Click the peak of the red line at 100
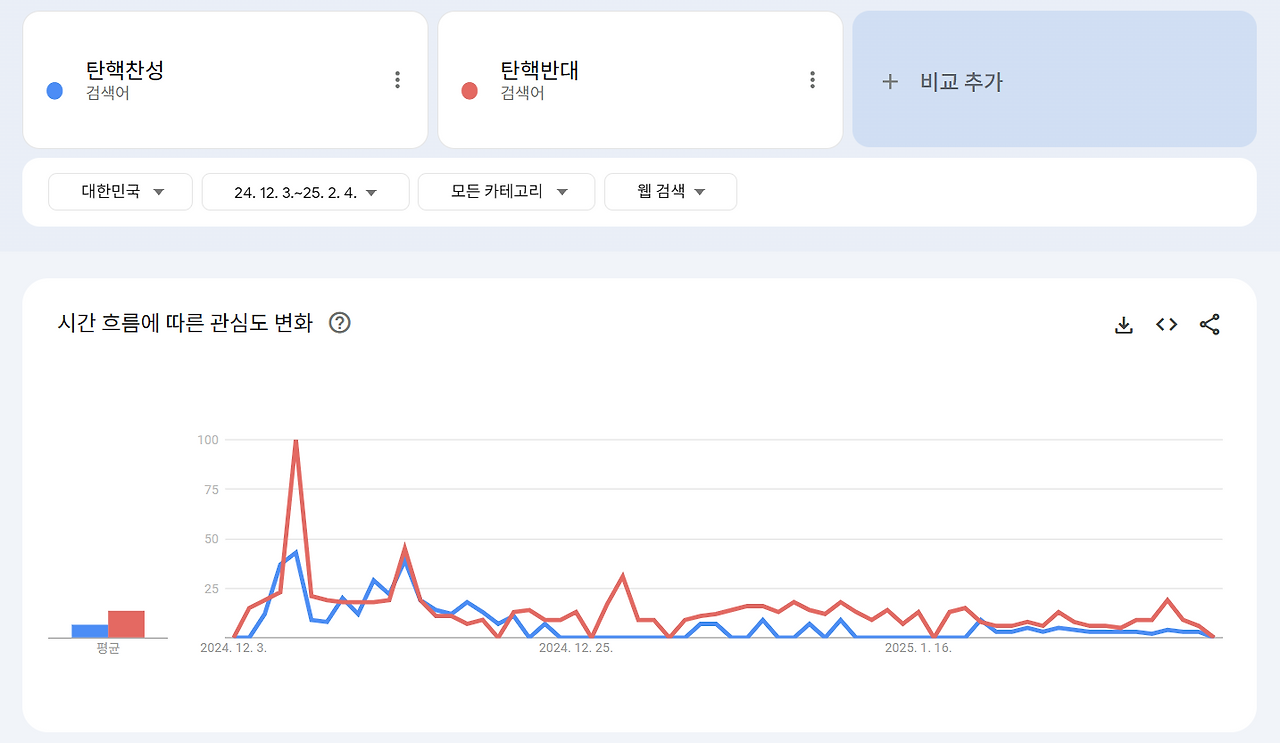 (296, 439)
